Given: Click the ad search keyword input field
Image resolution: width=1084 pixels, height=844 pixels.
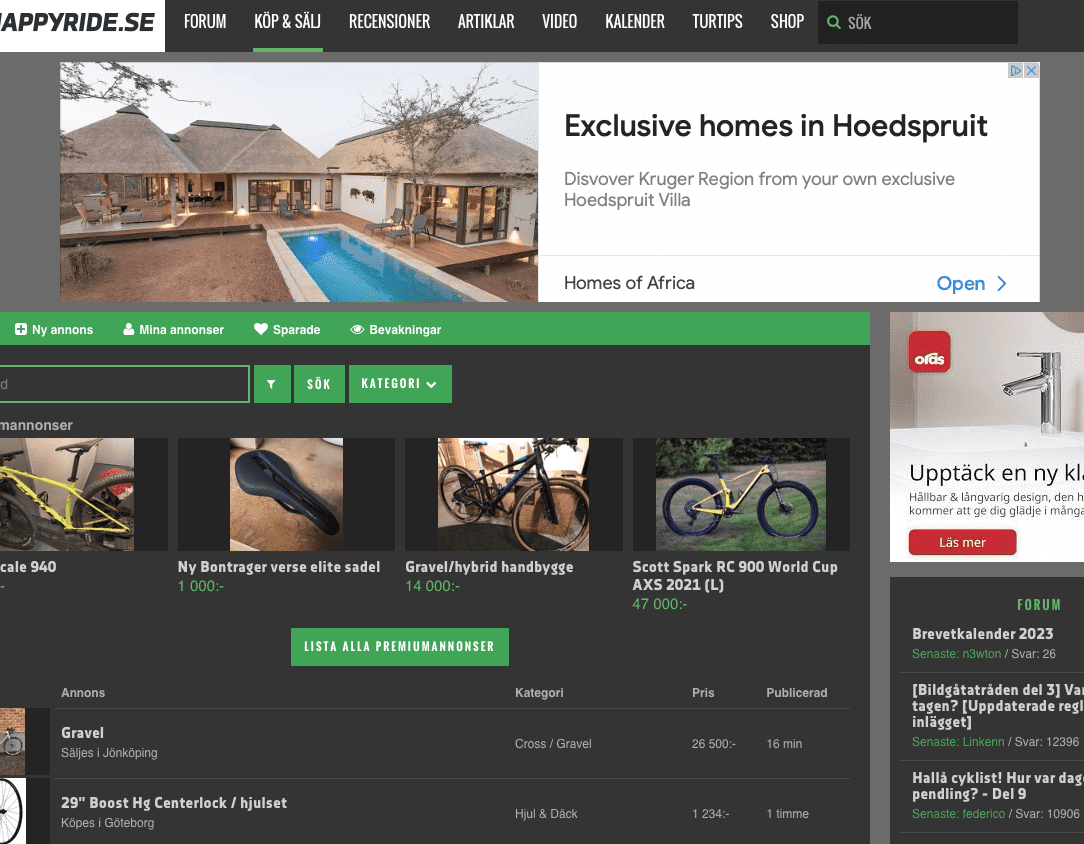Looking at the screenshot, I should (123, 384).
